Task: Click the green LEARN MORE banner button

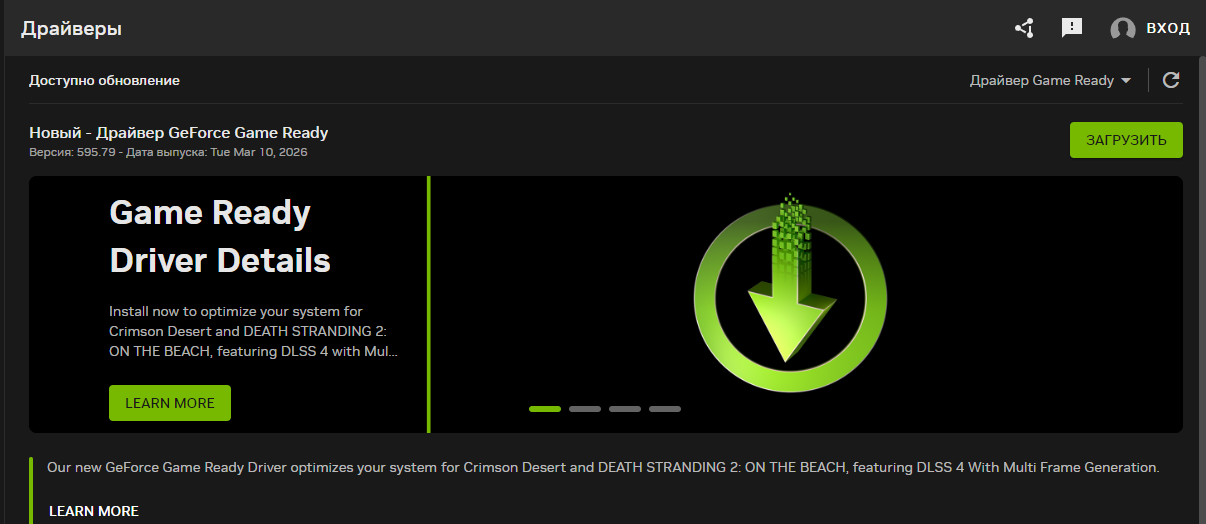Action: (170, 403)
